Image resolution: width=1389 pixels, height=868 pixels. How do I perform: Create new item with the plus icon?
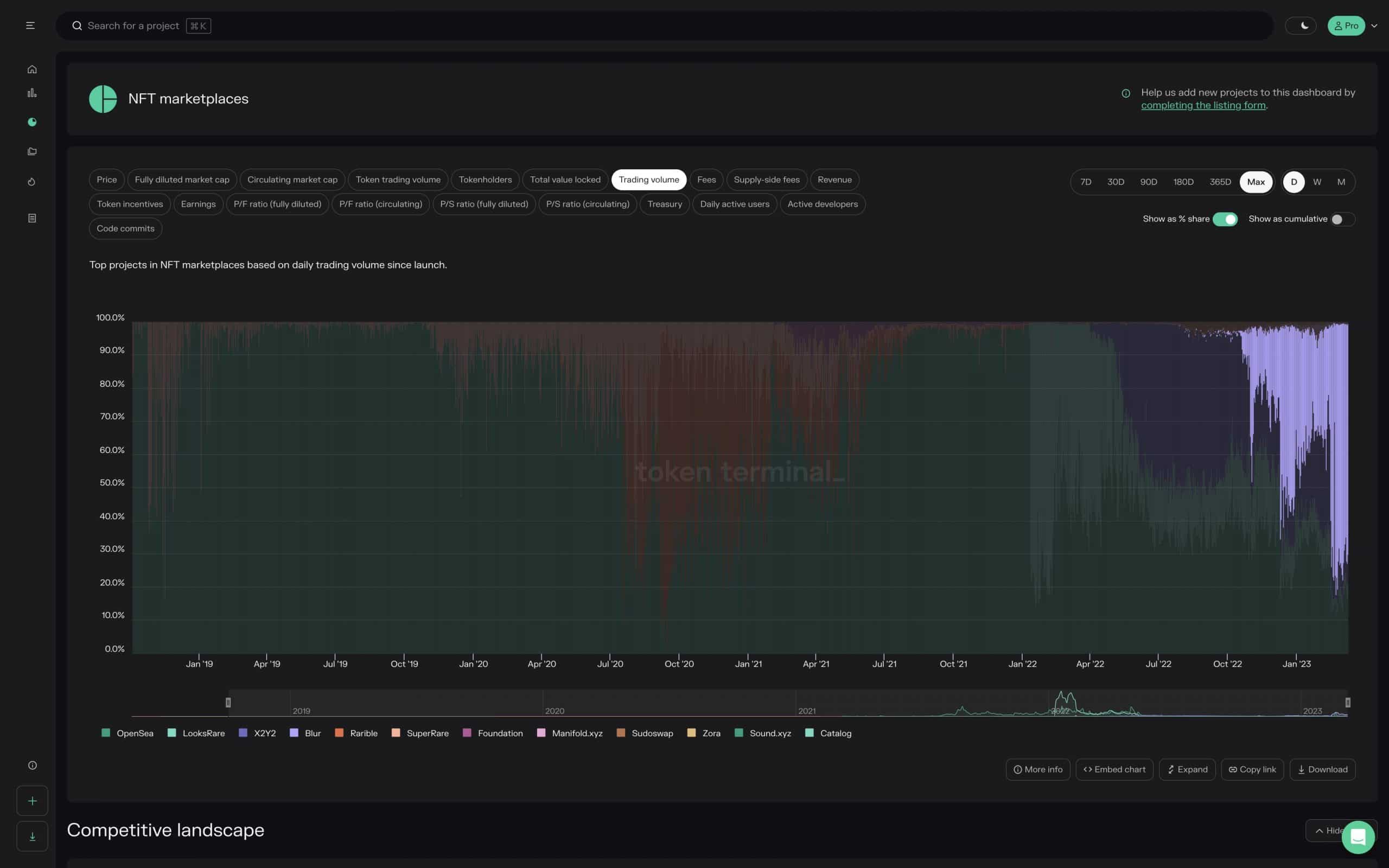(x=32, y=800)
